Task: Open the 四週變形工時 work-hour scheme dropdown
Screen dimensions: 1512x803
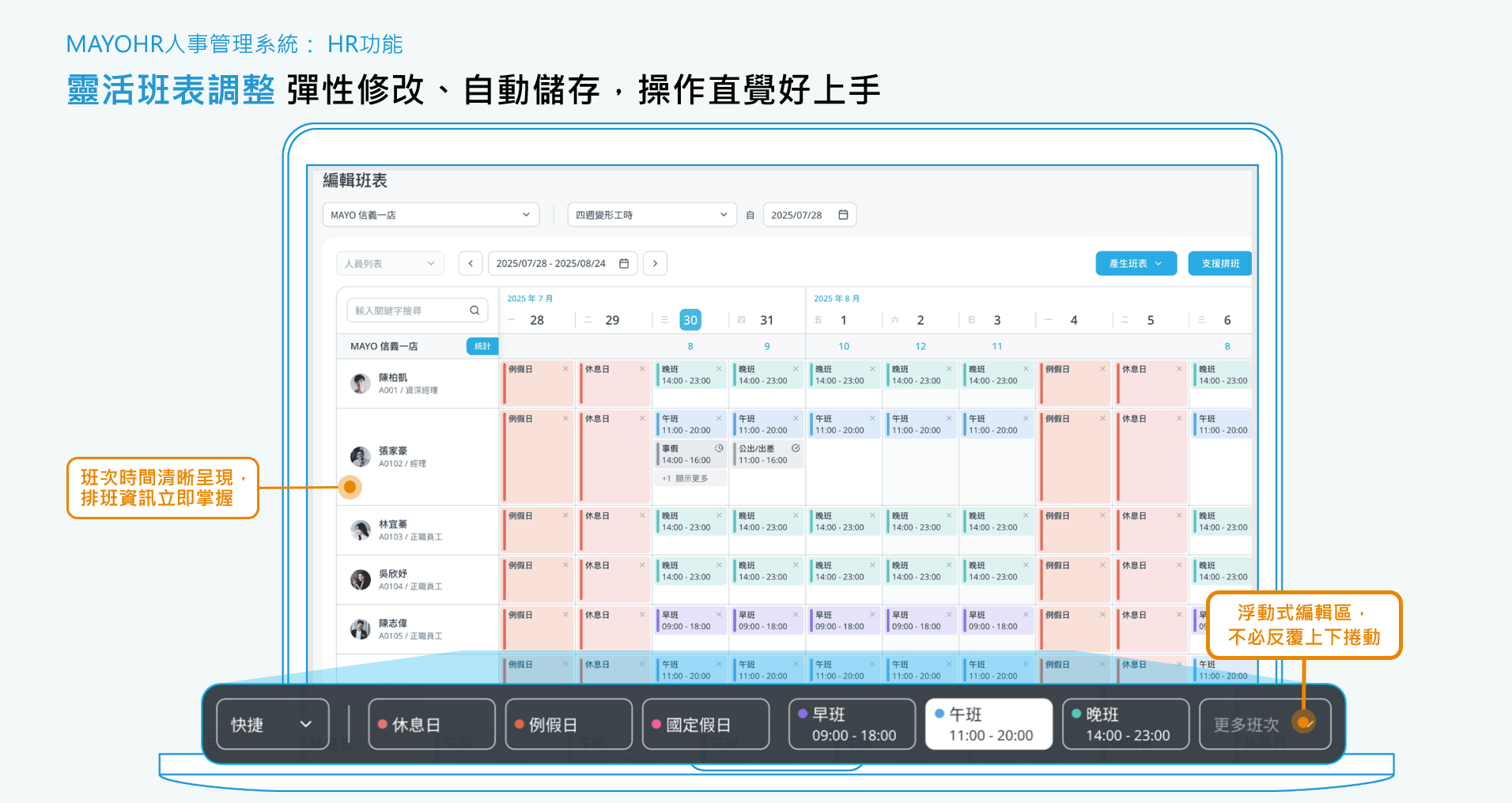Action: point(651,214)
